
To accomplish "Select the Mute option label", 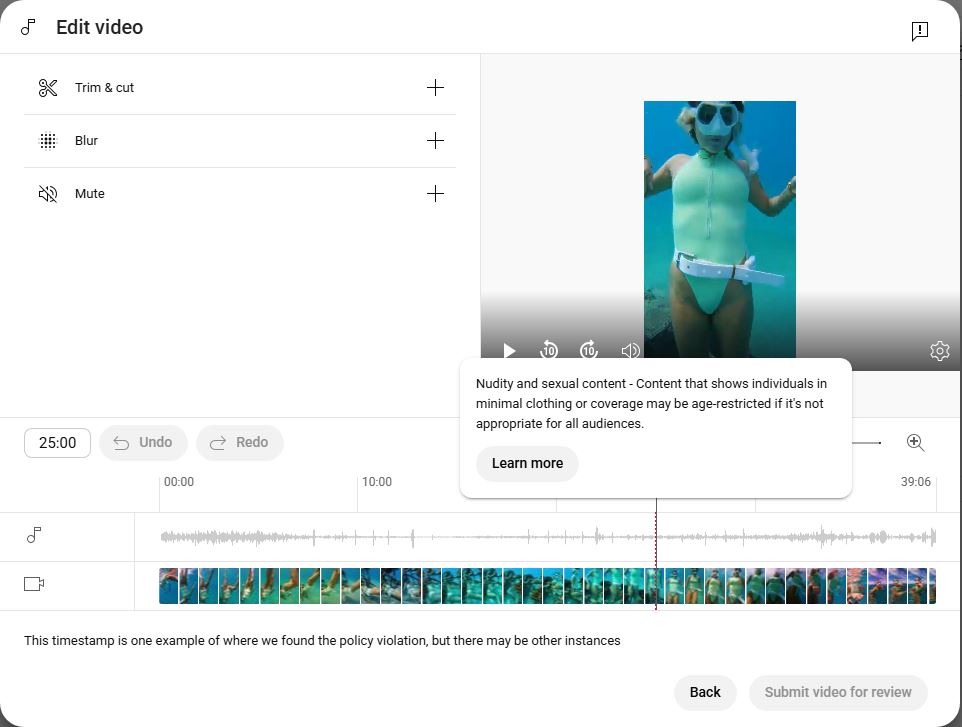I will [x=90, y=194].
